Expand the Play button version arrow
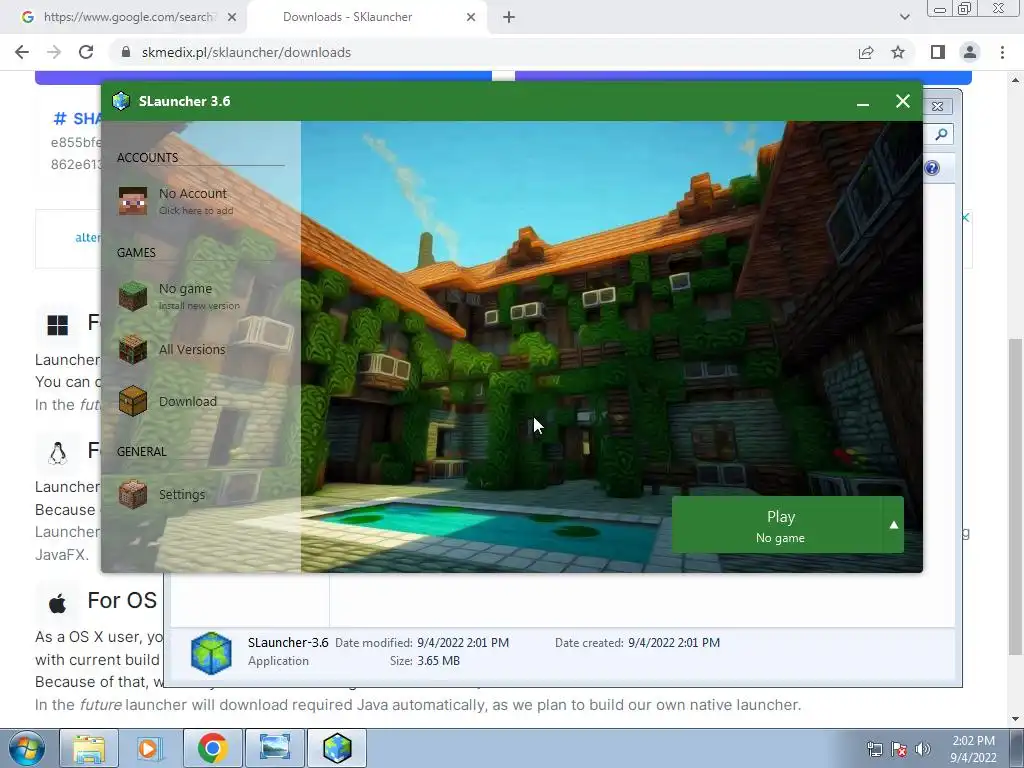The height and width of the screenshot is (768, 1024). pos(893,525)
